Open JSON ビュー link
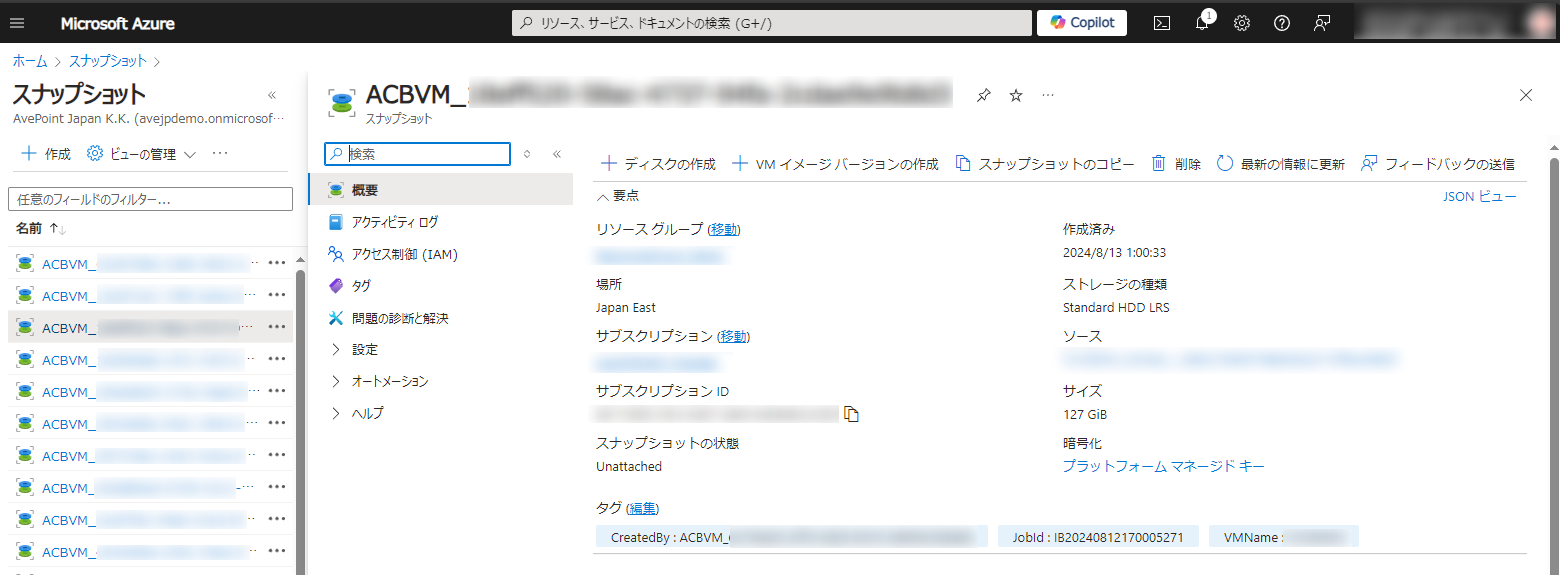 [x=1479, y=197]
